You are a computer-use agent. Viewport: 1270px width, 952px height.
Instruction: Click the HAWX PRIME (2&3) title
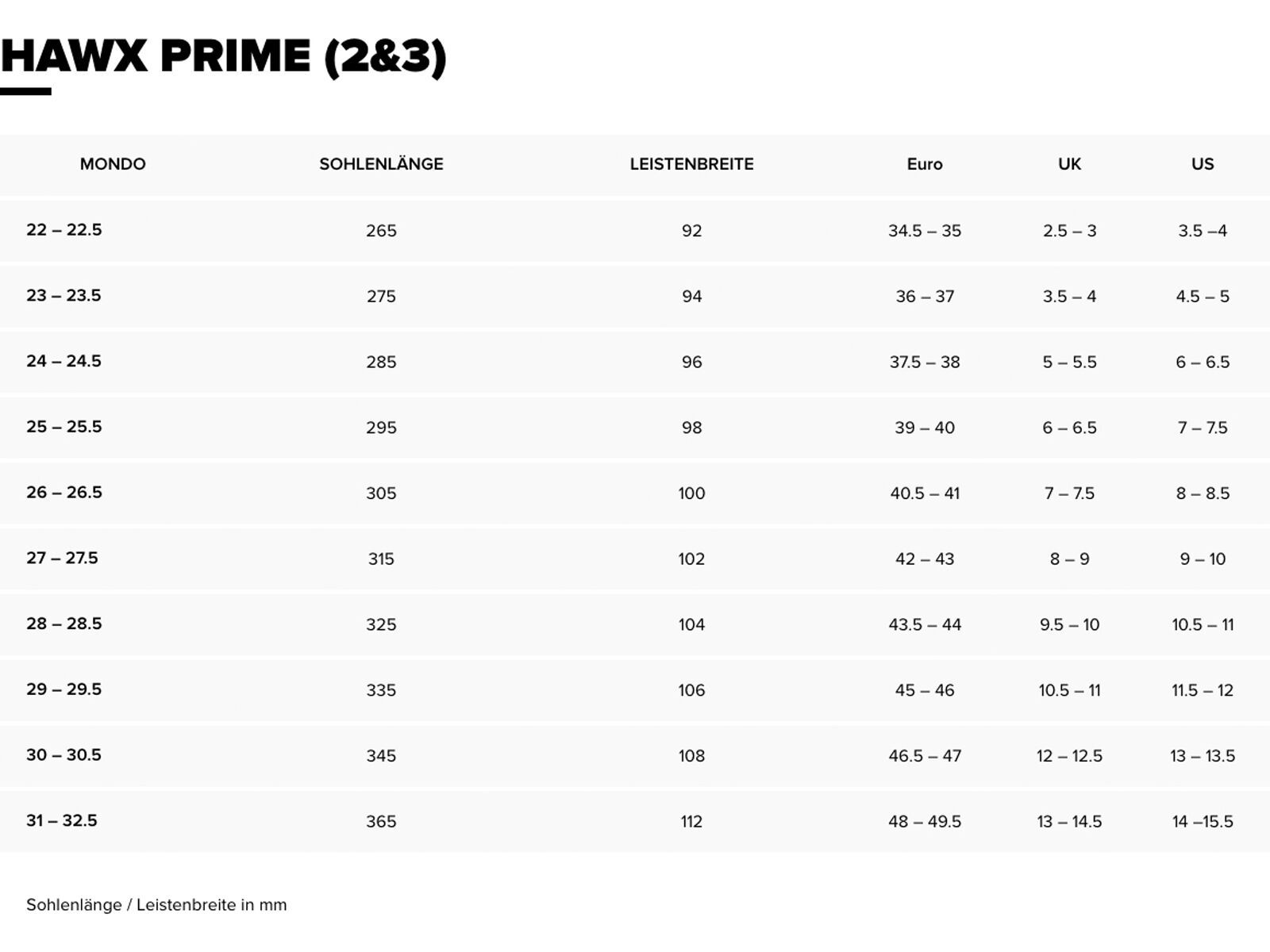click(224, 57)
